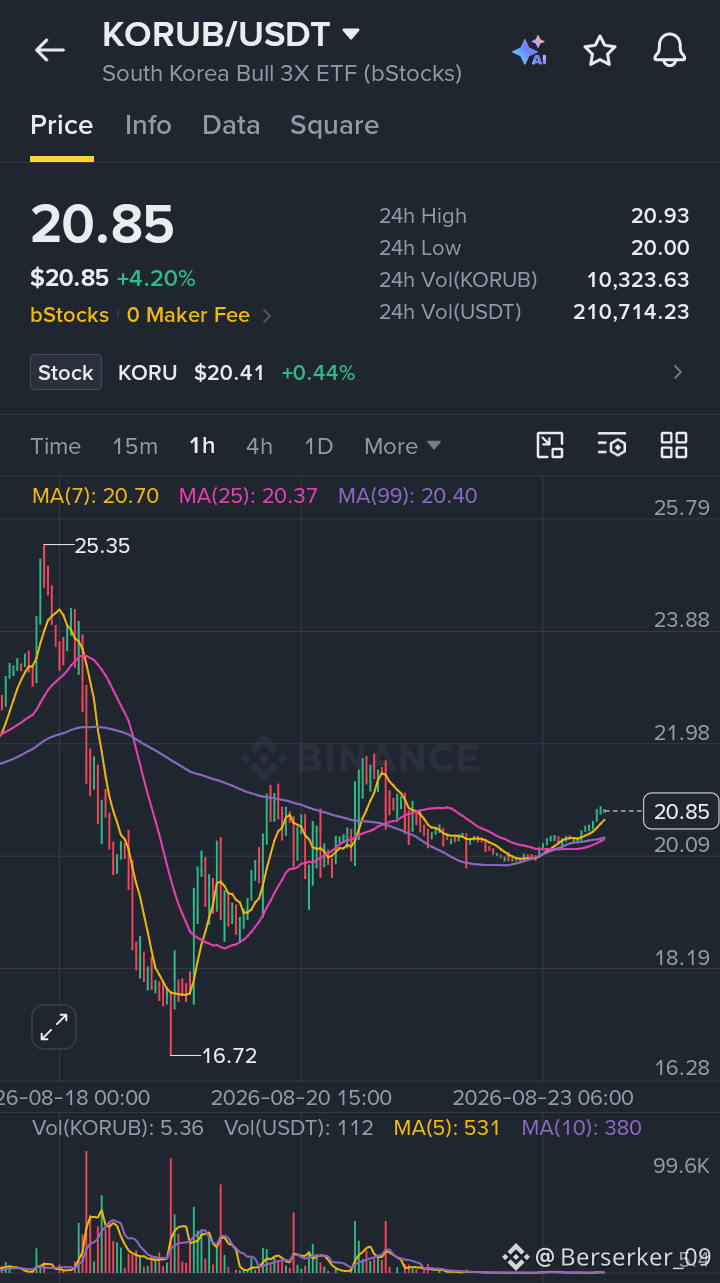The width and height of the screenshot is (720, 1283).
Task: Select the 1D chart interval
Action: pos(318,446)
